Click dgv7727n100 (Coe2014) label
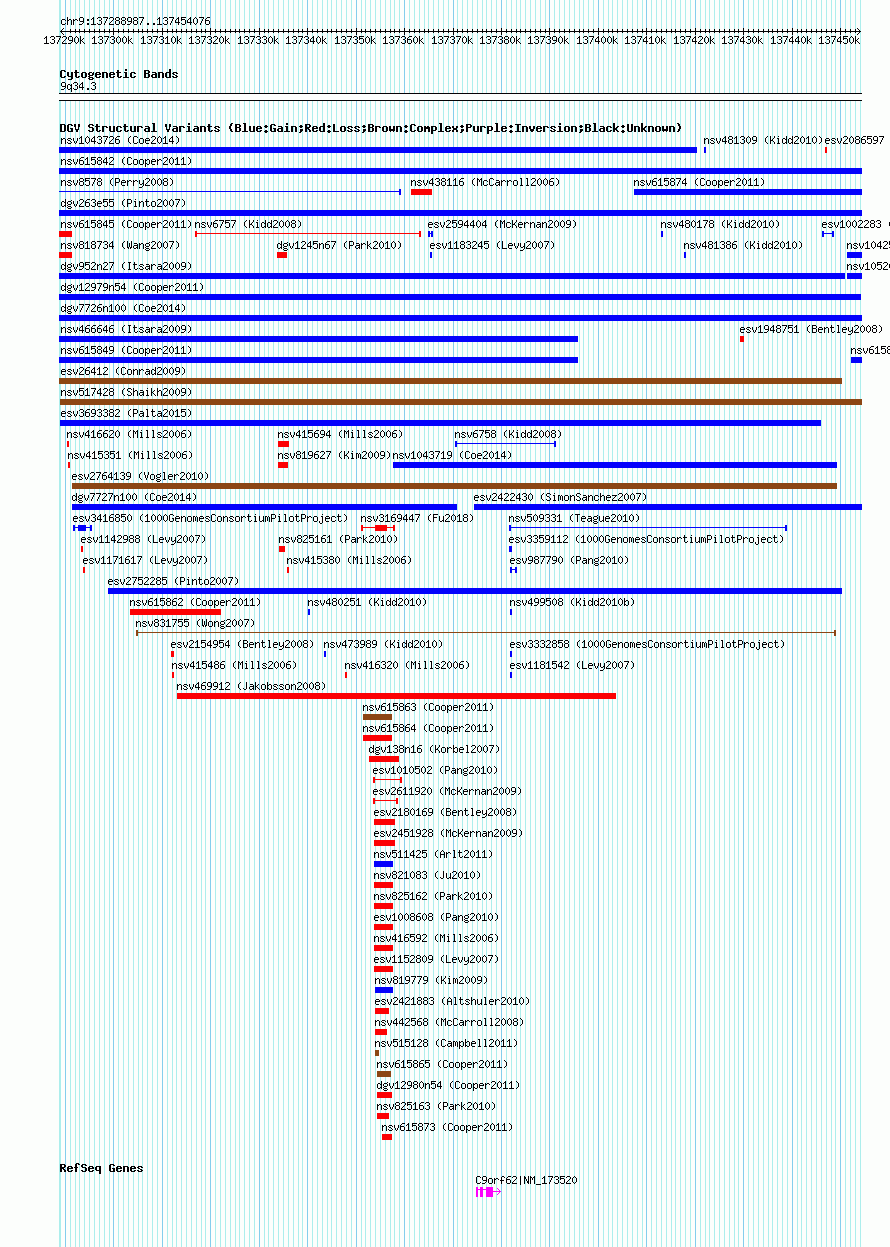This screenshot has height=1247, width=890. tap(134, 497)
